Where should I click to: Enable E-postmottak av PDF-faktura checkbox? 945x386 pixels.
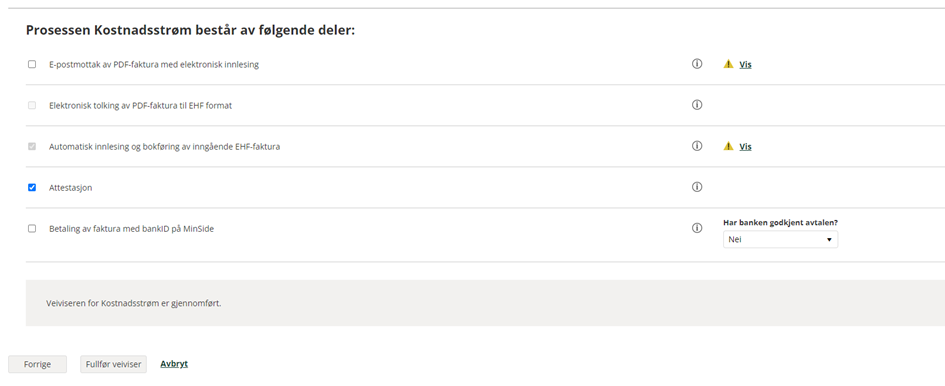click(32, 64)
